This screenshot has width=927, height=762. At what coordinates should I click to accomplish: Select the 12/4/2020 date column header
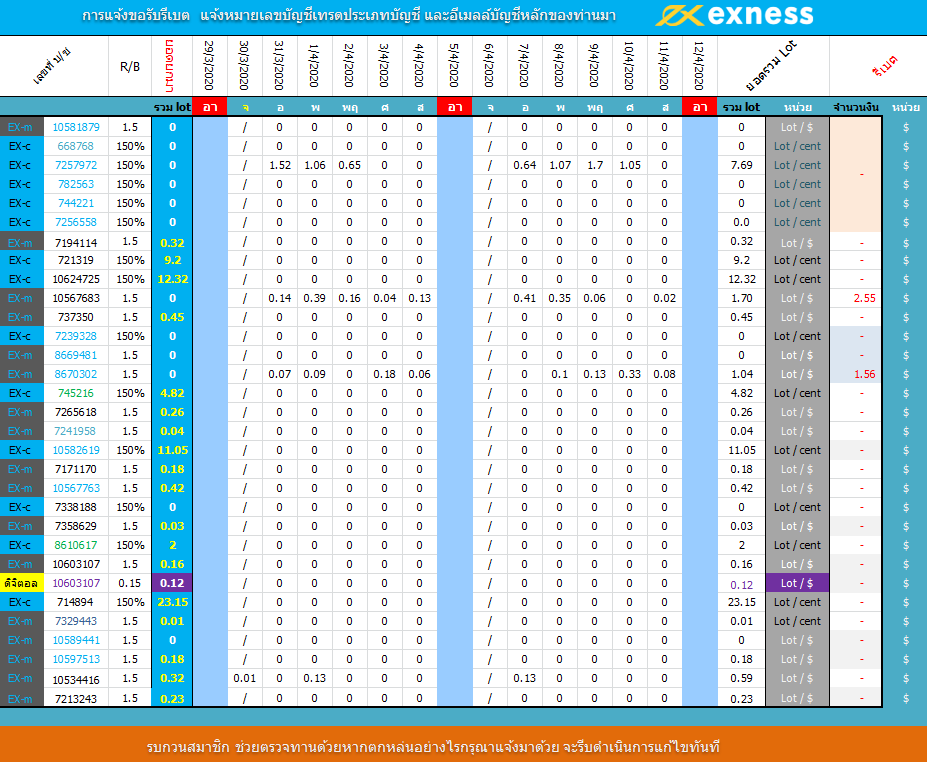tap(699, 66)
